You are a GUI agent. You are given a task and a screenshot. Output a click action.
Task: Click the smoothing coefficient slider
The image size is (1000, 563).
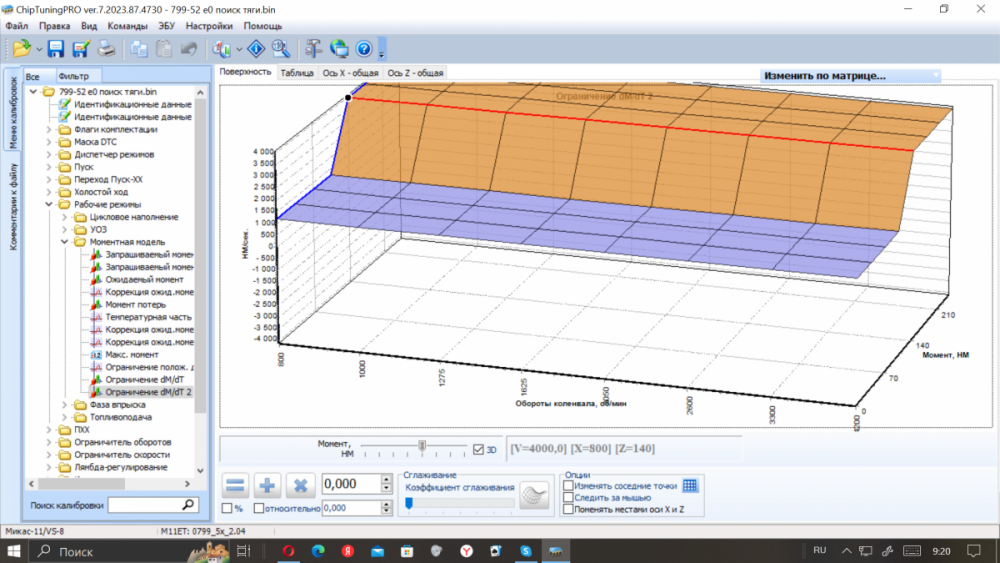pyautogui.click(x=459, y=502)
